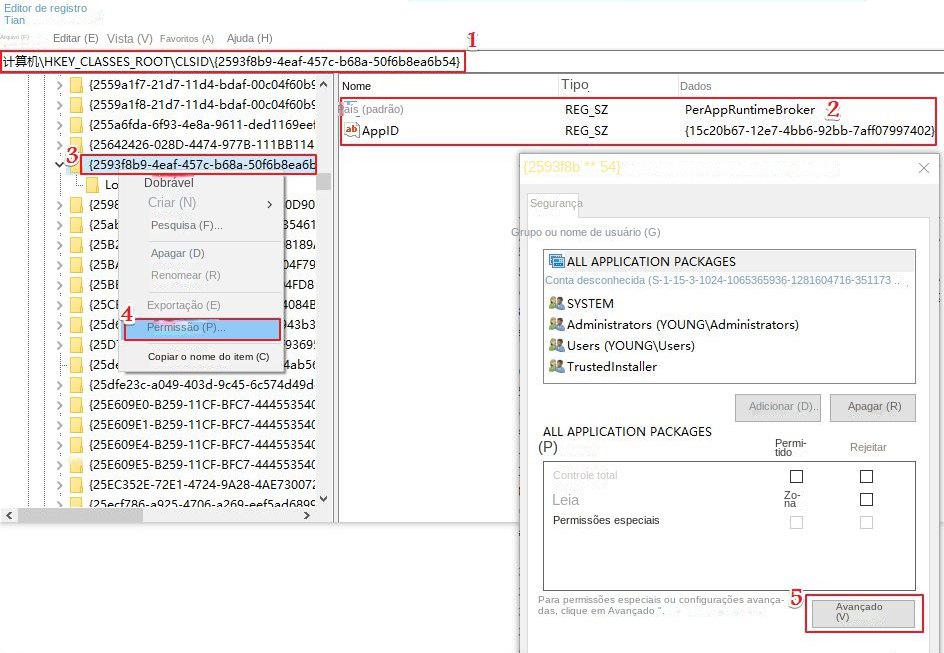
Task: Click the ALL APPLICATION PACKAGES group icon
Action: (557, 261)
